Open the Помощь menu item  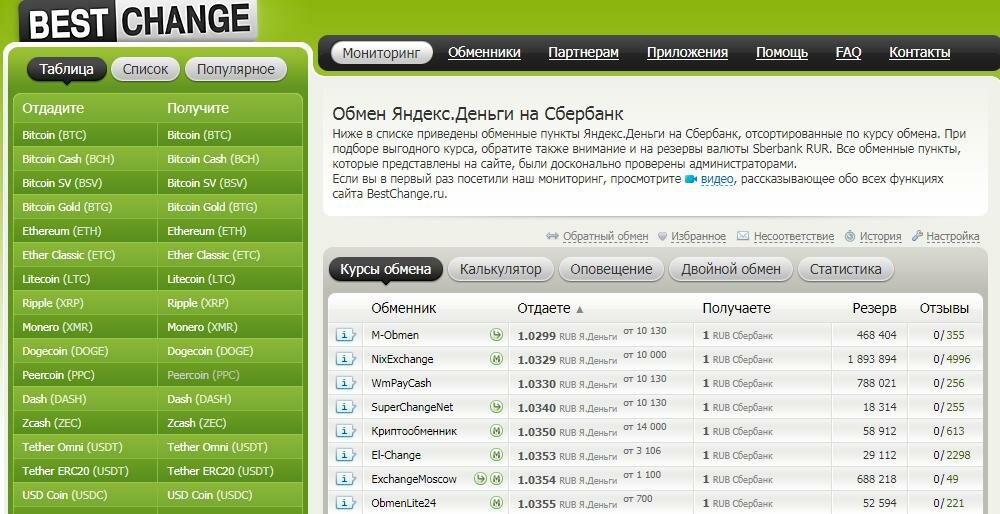click(x=782, y=53)
